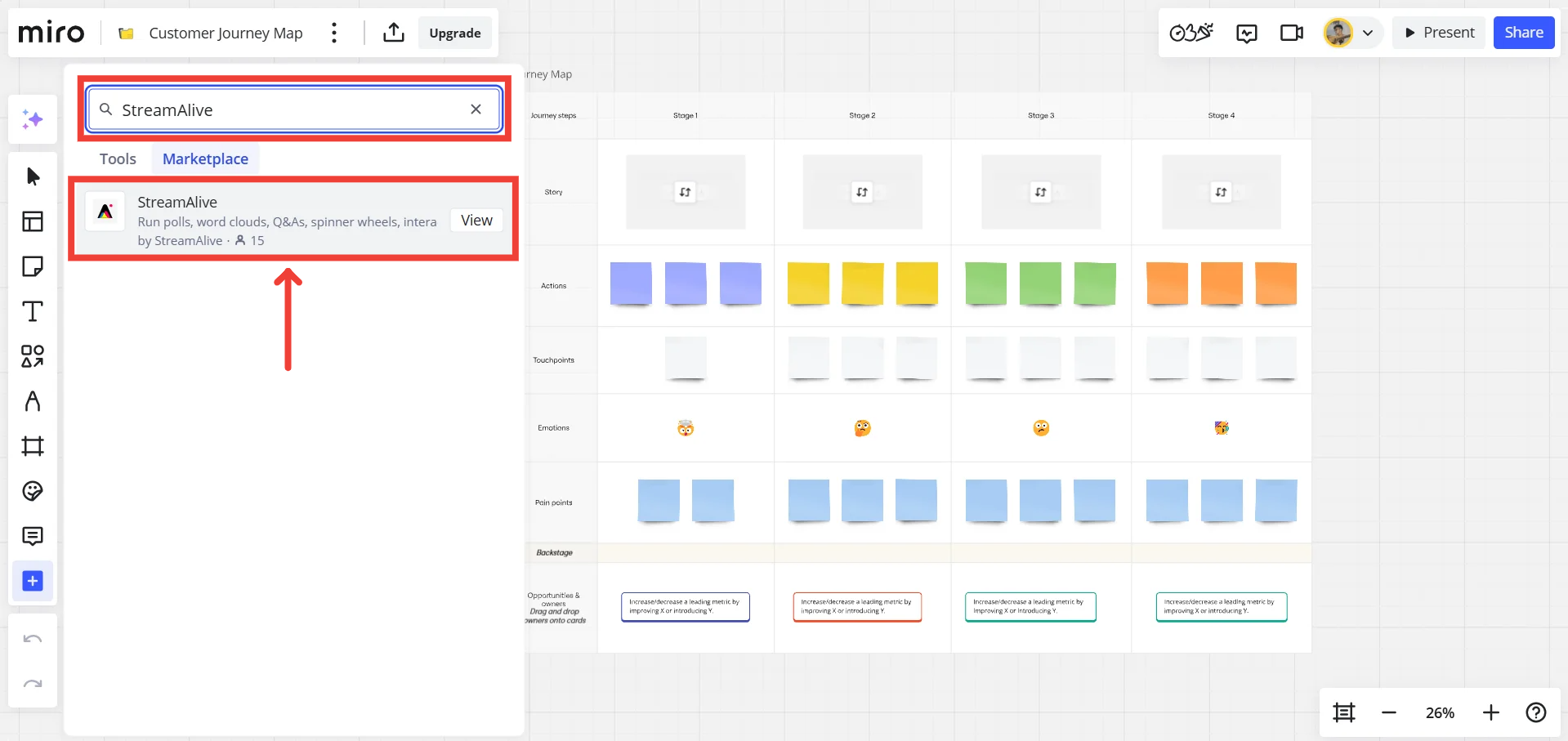1568x741 pixels.
Task: Select the Stage 3 opportunities card
Action: pyautogui.click(x=1030, y=607)
